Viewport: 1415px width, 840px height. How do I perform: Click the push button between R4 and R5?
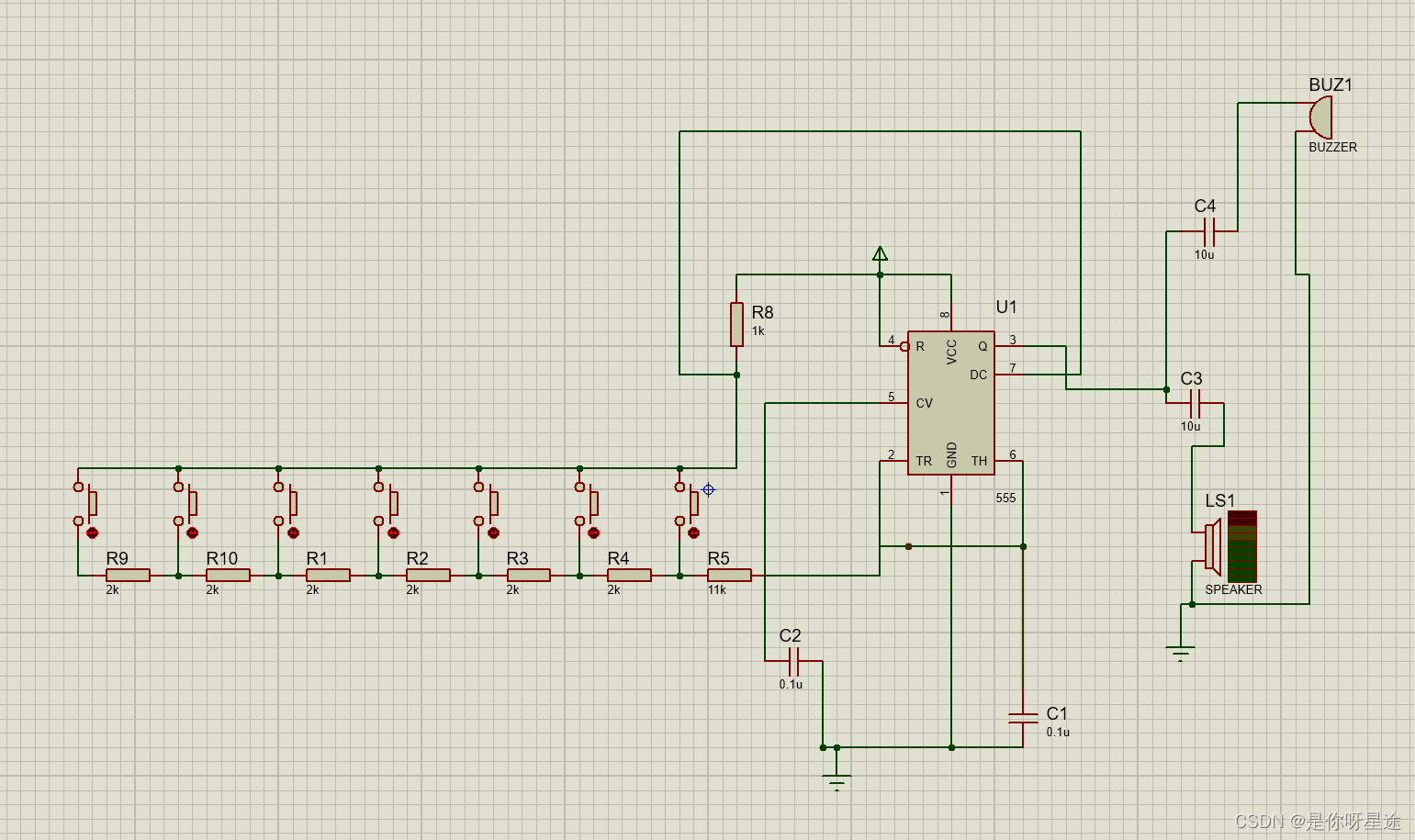[x=687, y=504]
